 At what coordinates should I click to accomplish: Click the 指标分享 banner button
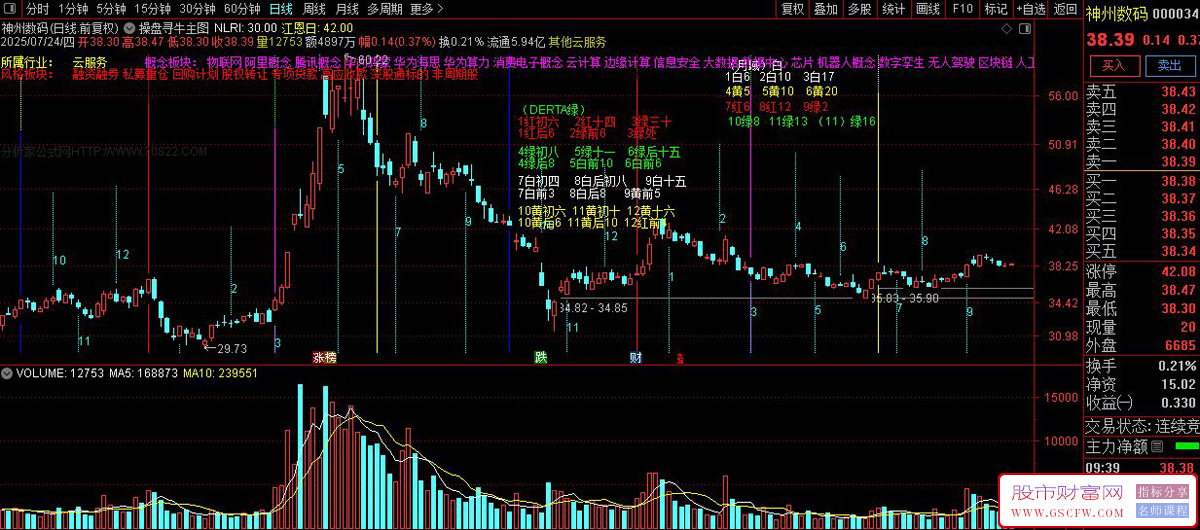point(1162,492)
